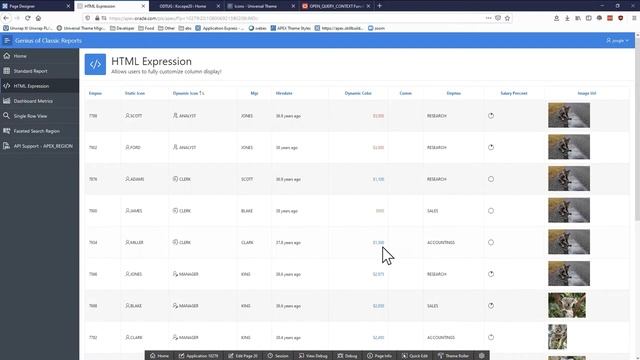The width and height of the screenshot is (640, 360).
Task: Click the HTML Expression code page icon
Action: [95, 64]
